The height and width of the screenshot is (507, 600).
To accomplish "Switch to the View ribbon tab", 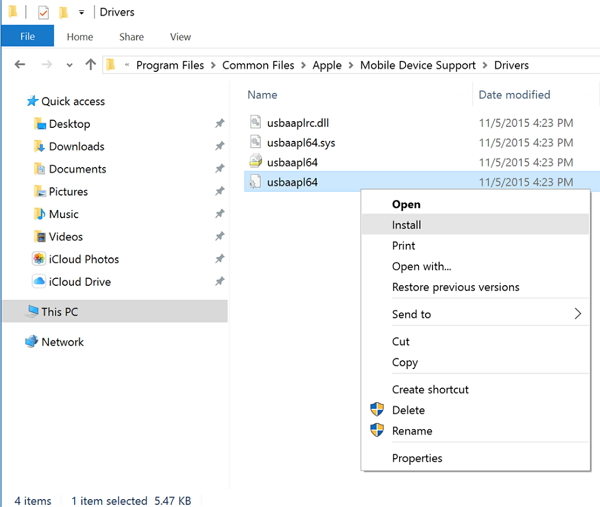I will tap(180, 37).
